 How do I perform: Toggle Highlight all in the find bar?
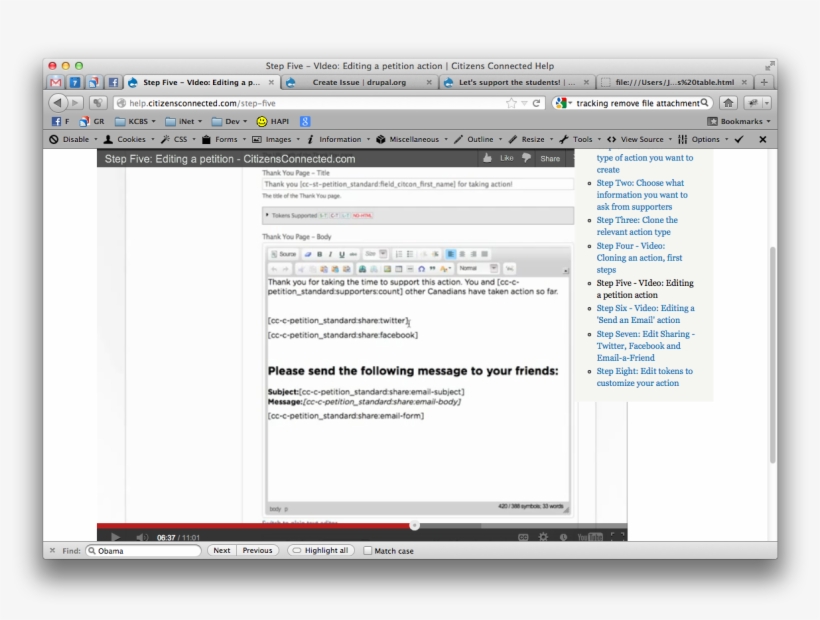coord(320,550)
